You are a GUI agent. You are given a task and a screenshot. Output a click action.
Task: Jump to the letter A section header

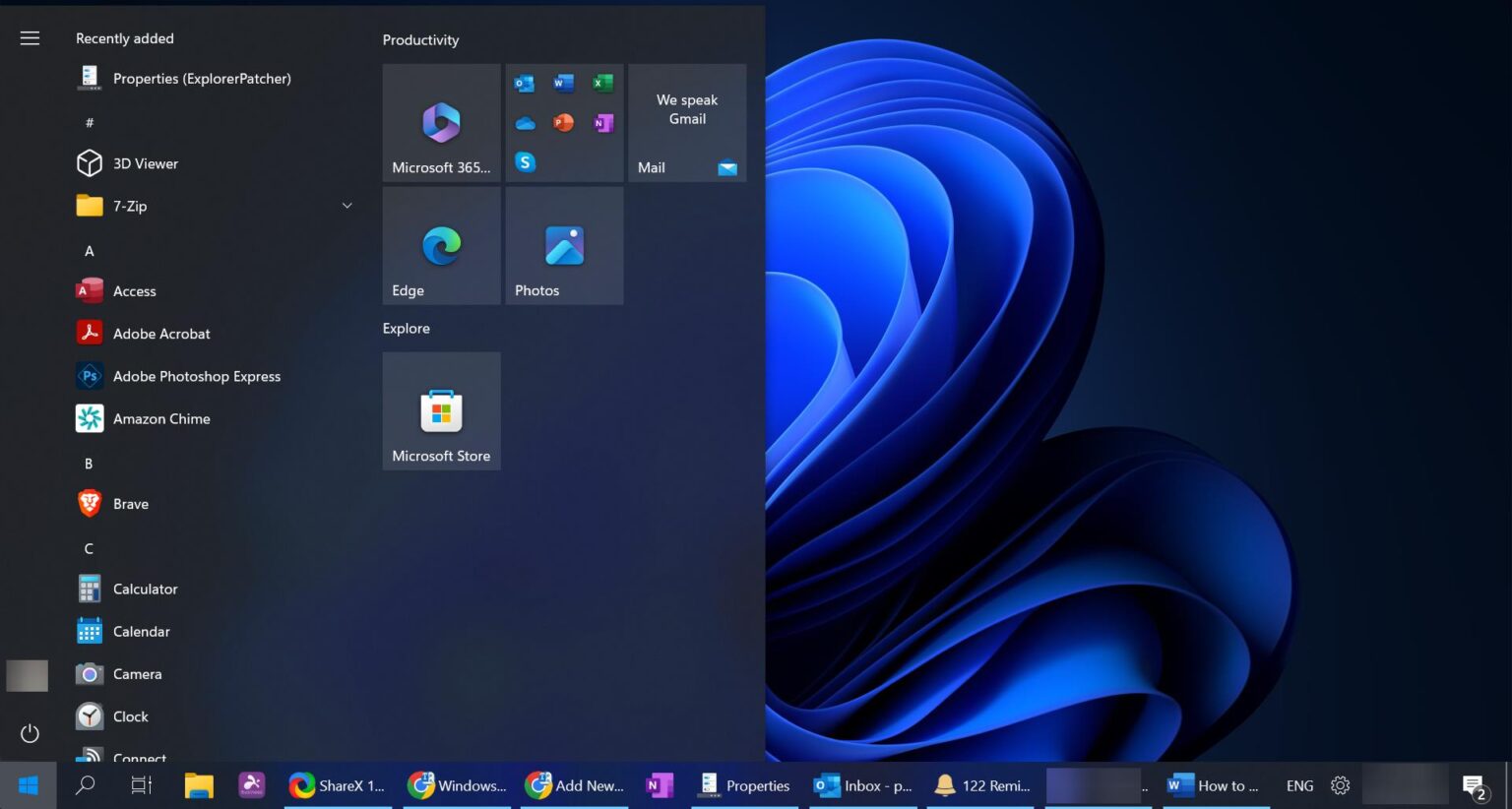pos(89,251)
